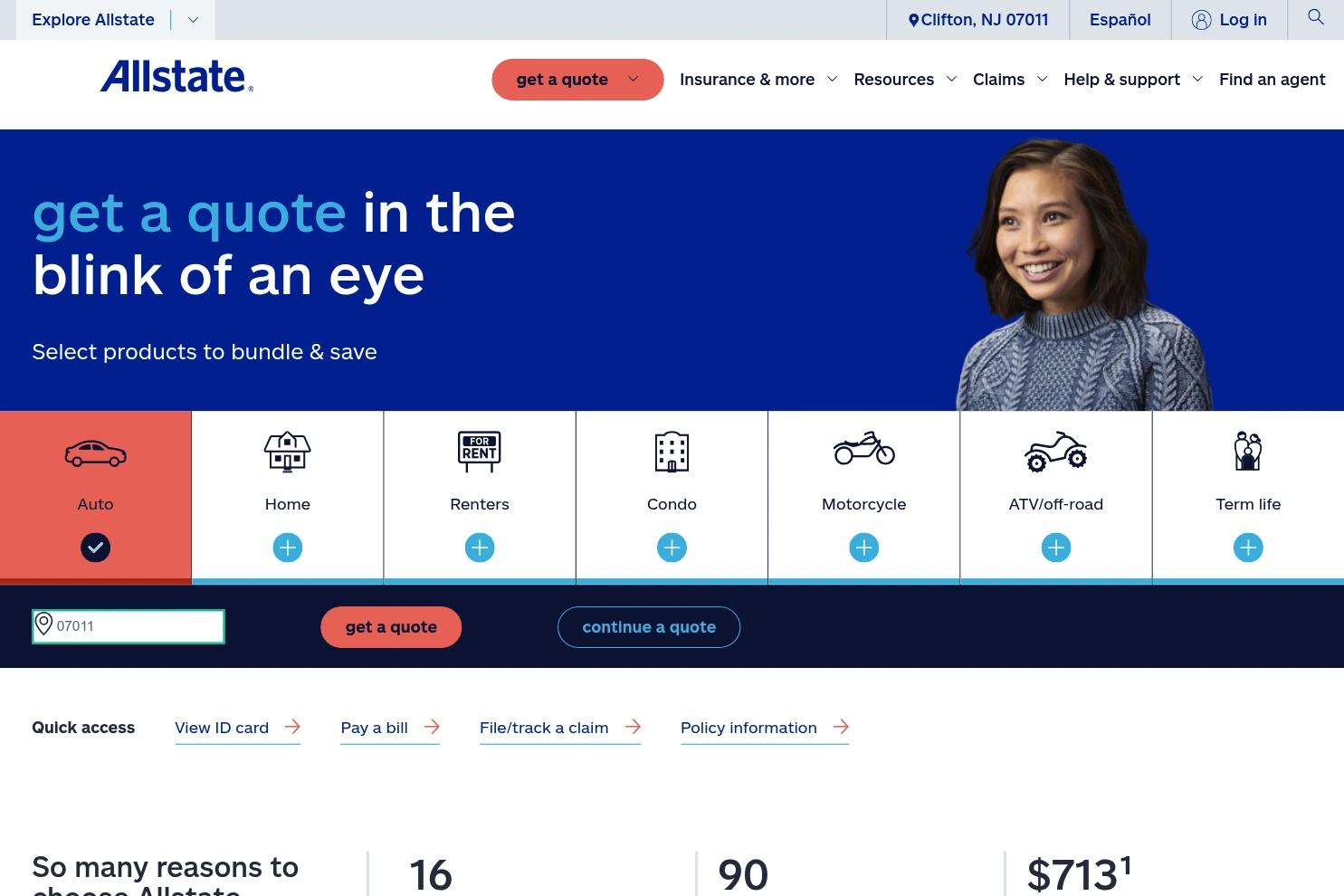Expand the Claims menu chevron
This screenshot has height=896, width=1344.
(x=1042, y=79)
